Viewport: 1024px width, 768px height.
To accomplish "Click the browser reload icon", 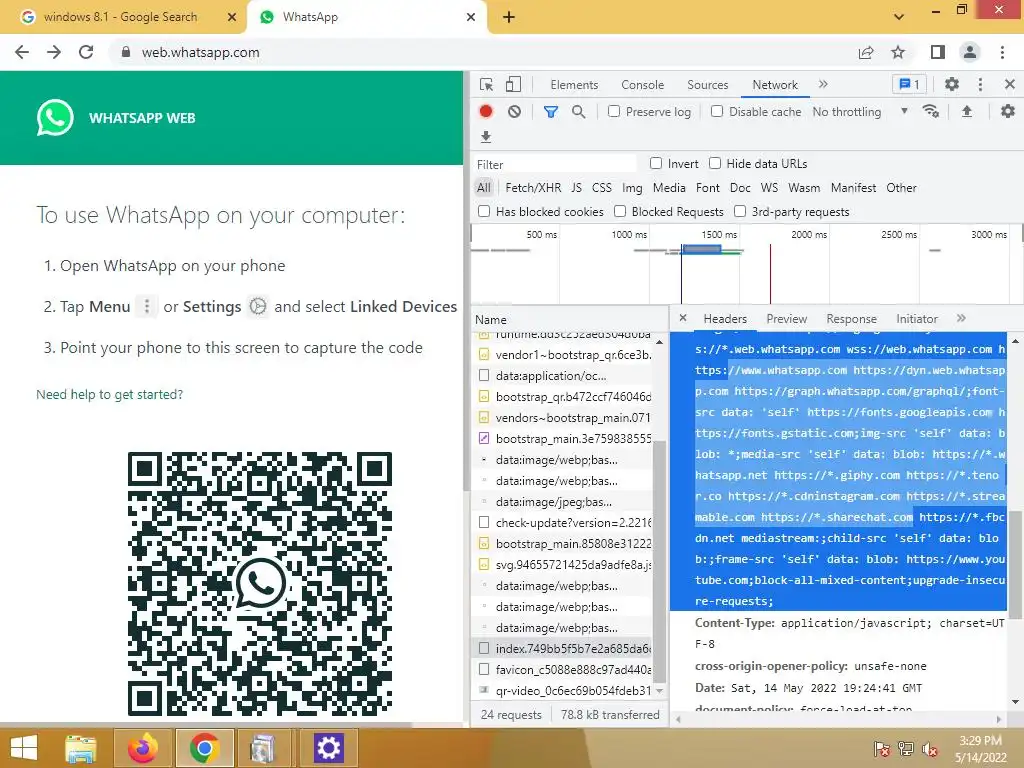I will coord(86,52).
